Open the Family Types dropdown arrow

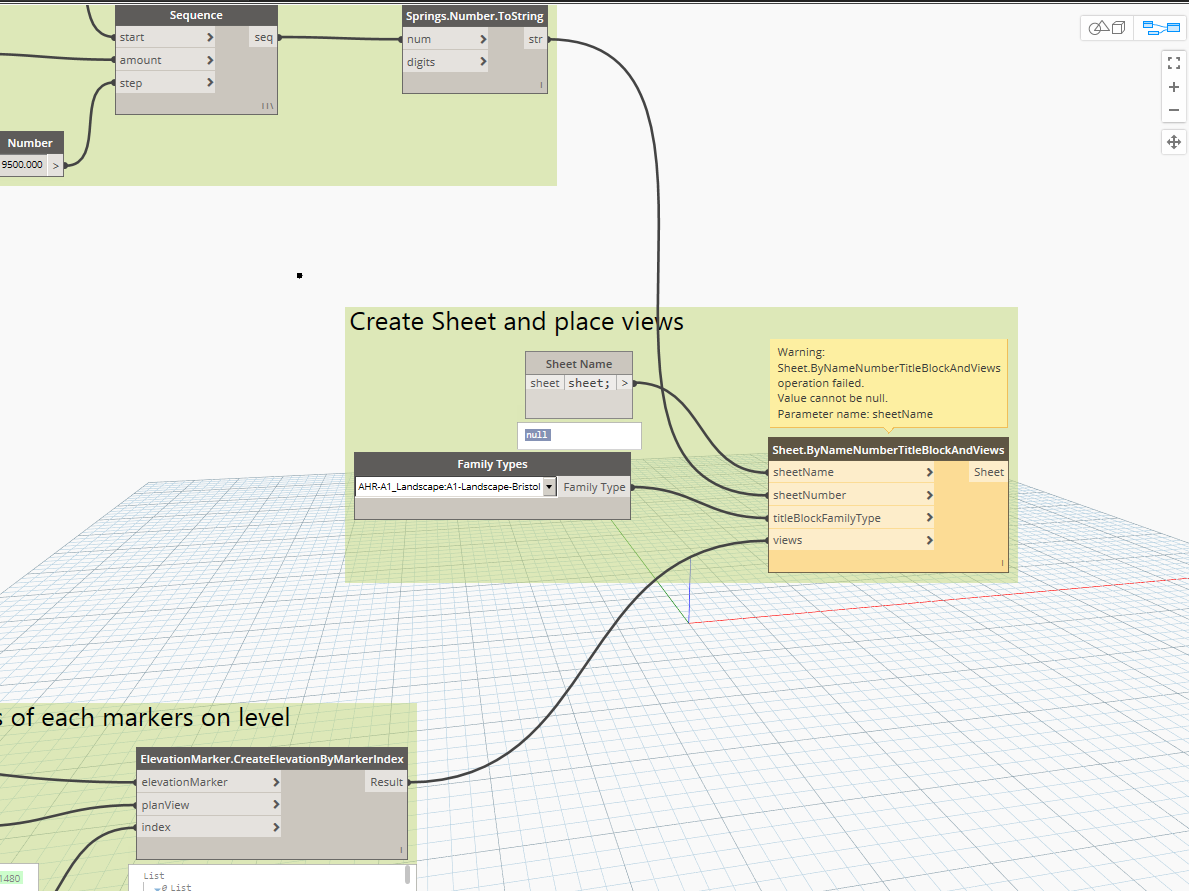coord(549,487)
